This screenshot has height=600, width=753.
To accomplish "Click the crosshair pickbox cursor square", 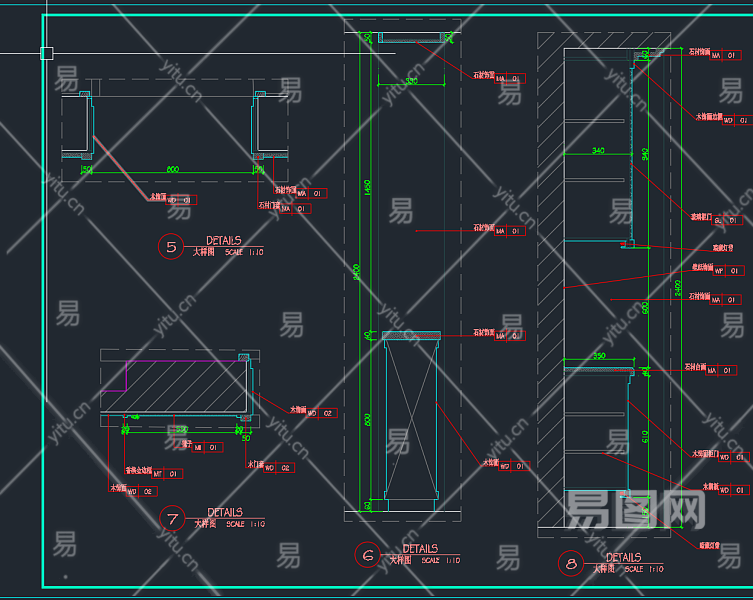I will [46, 53].
